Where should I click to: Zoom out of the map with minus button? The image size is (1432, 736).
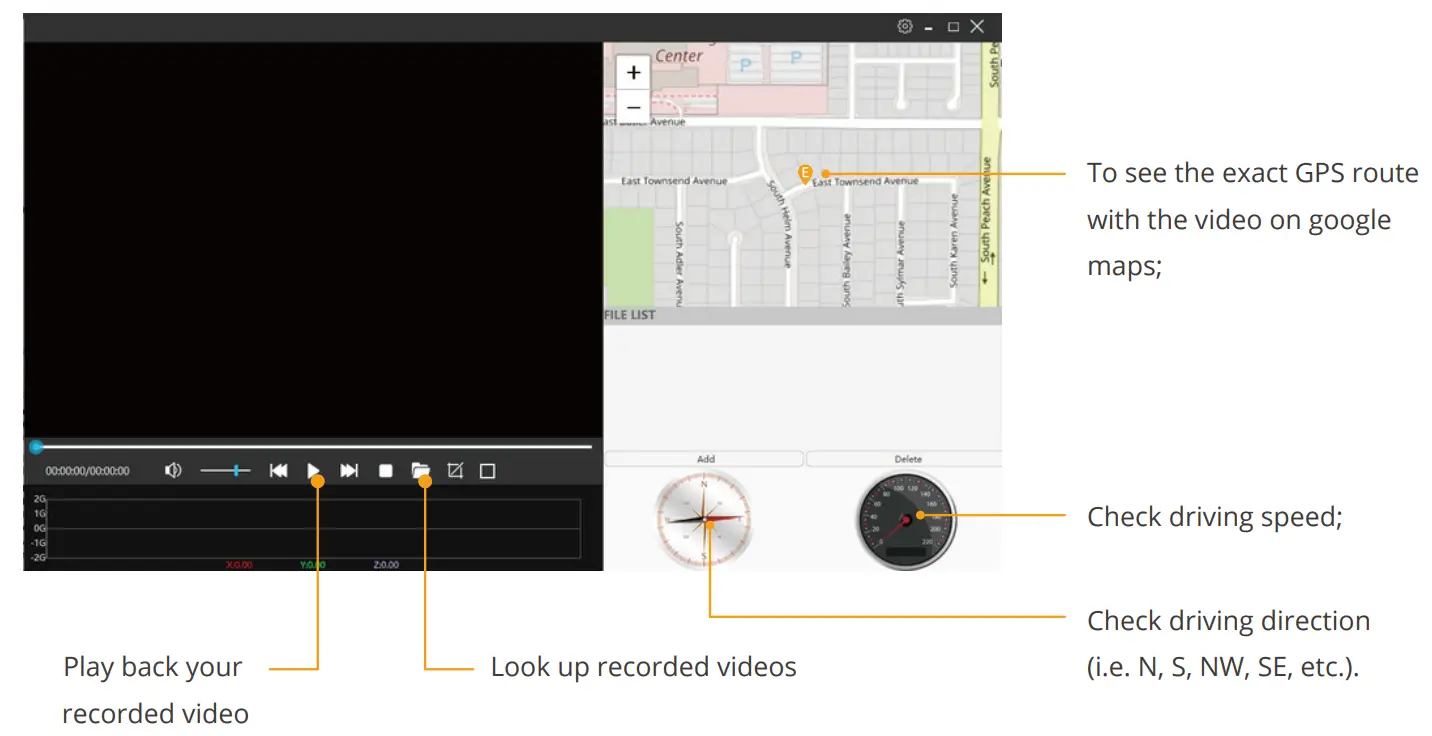click(x=633, y=107)
